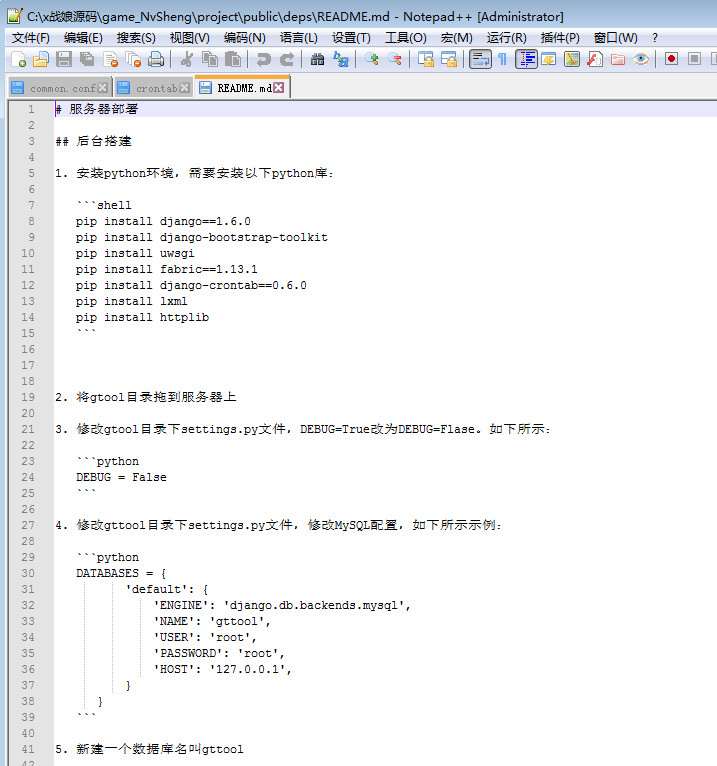The width and height of the screenshot is (717, 766).
Task: Click the heading line '# 服务器部署'
Action: pos(96,109)
